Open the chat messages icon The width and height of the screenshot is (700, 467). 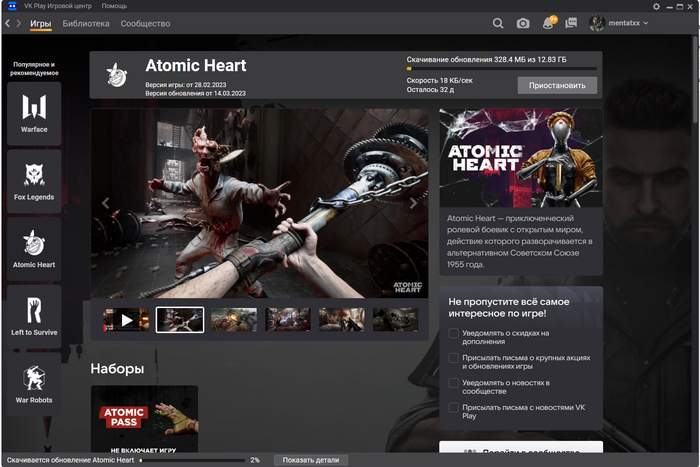pyautogui.click(x=571, y=23)
